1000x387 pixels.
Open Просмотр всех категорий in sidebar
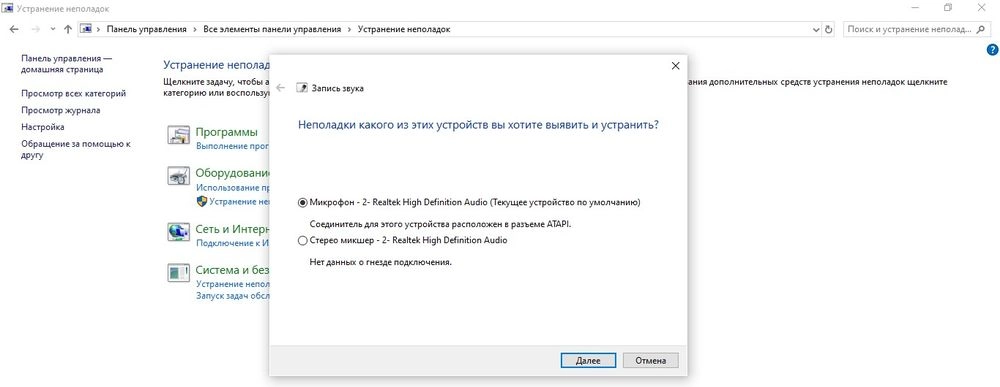(73, 93)
